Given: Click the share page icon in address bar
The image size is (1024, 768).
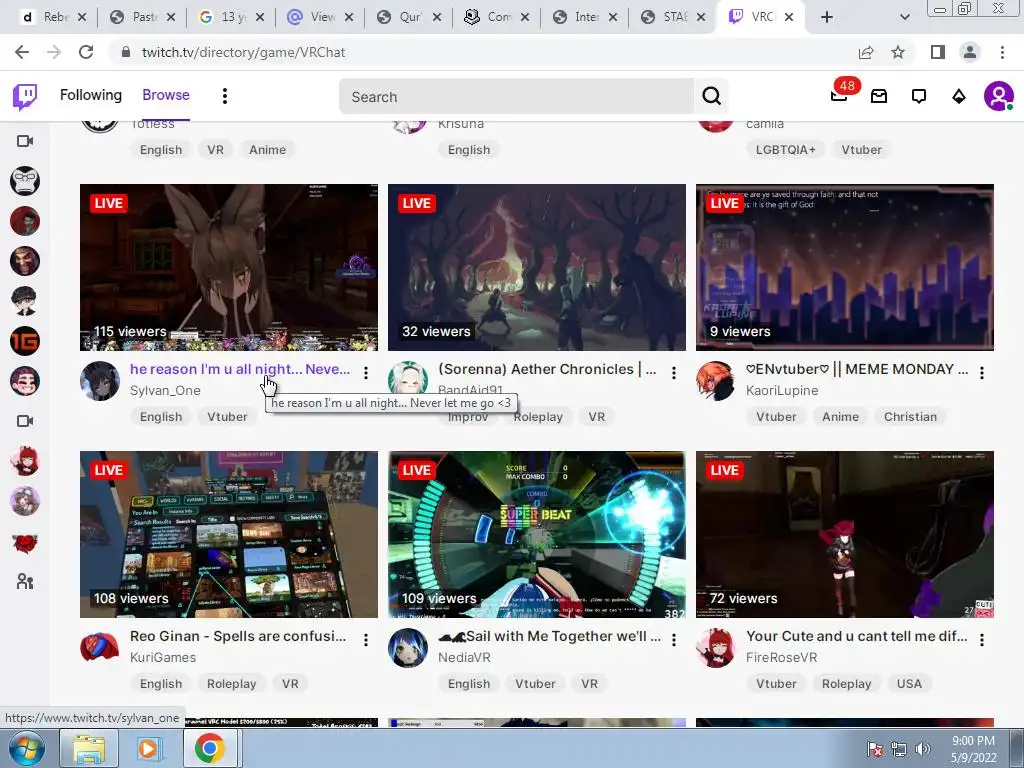Looking at the screenshot, I should point(866,52).
